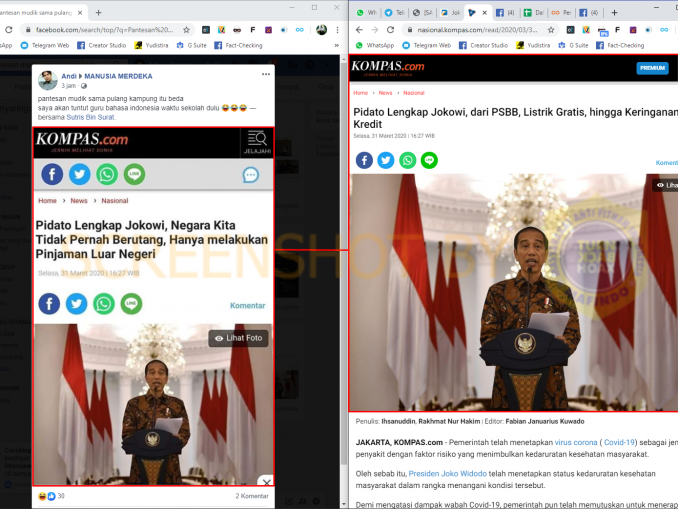
Task: Bookmark the Kompas page with star icon
Action: coord(551,30)
